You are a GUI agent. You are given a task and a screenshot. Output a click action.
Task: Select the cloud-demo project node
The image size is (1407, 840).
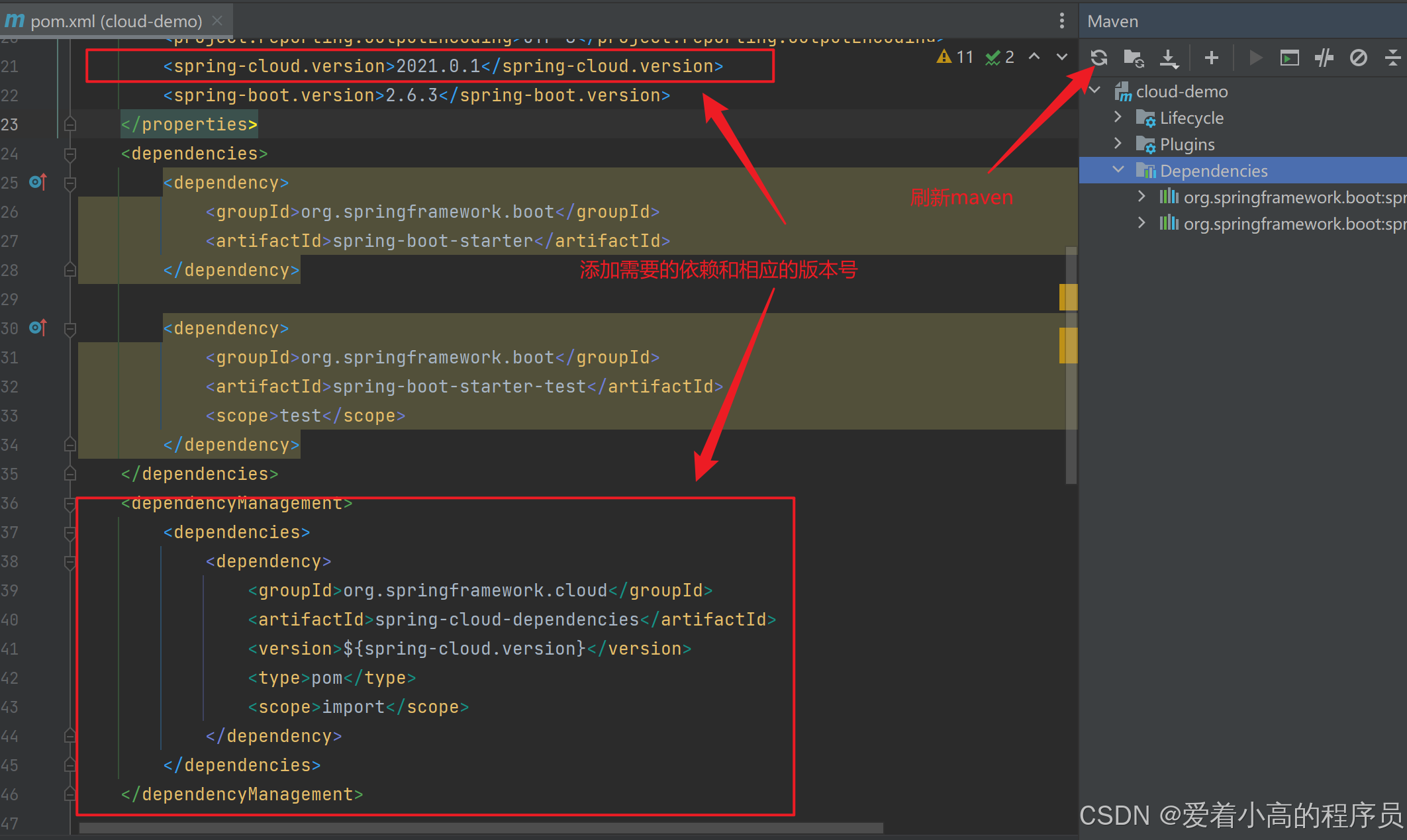click(x=1181, y=91)
